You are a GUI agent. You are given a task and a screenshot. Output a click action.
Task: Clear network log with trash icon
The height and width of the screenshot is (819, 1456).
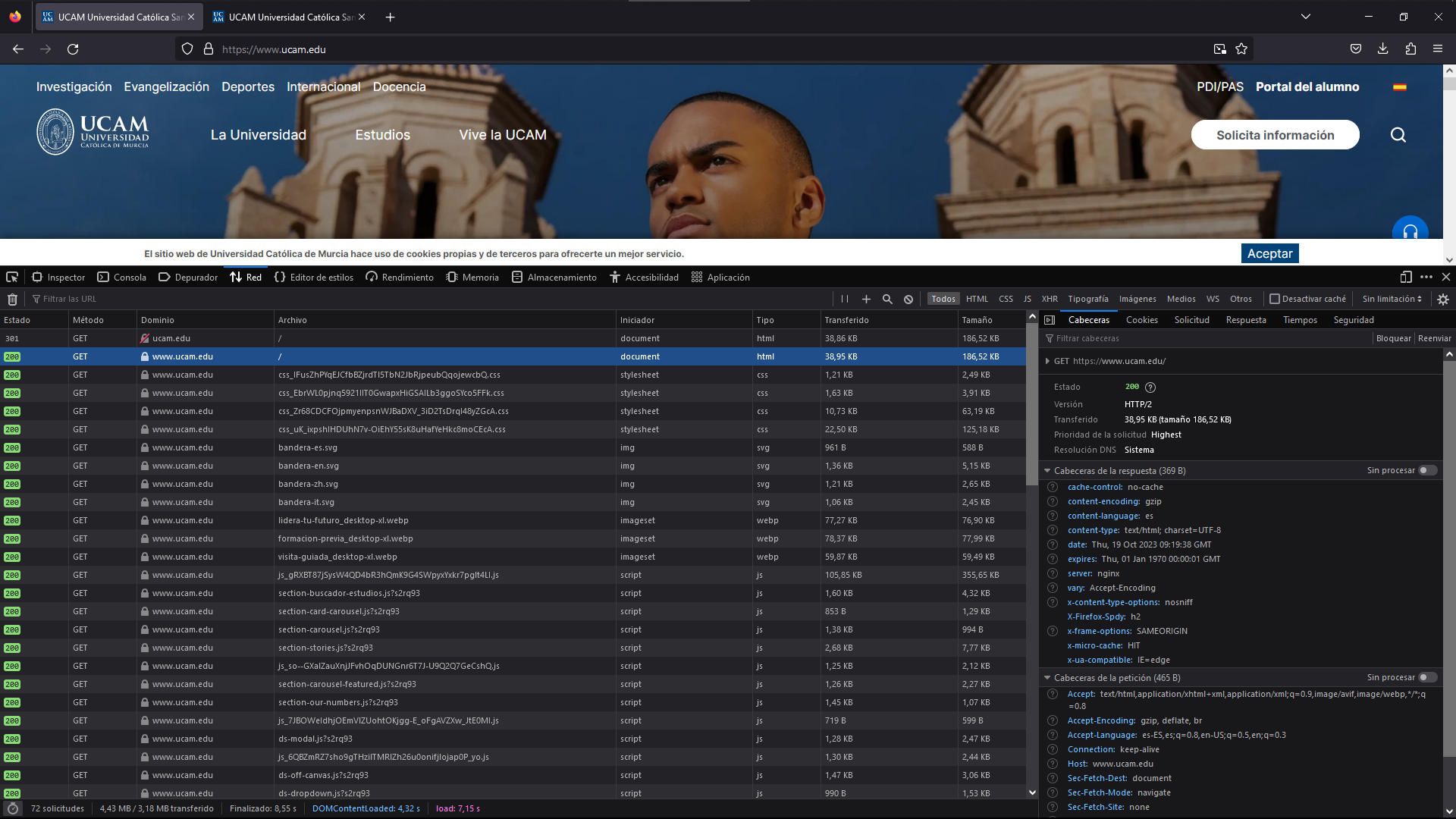click(12, 300)
